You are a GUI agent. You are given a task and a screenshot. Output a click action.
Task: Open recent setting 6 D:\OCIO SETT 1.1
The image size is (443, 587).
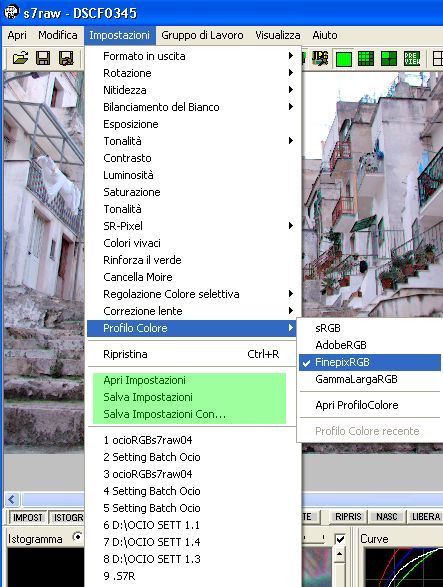click(193, 525)
